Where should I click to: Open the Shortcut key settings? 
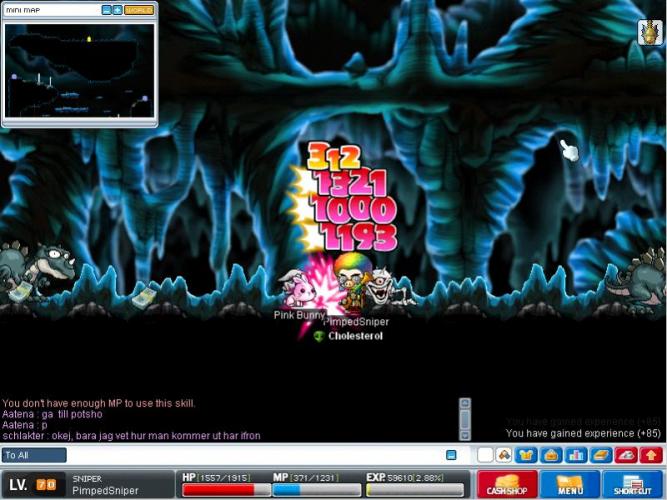click(x=633, y=485)
